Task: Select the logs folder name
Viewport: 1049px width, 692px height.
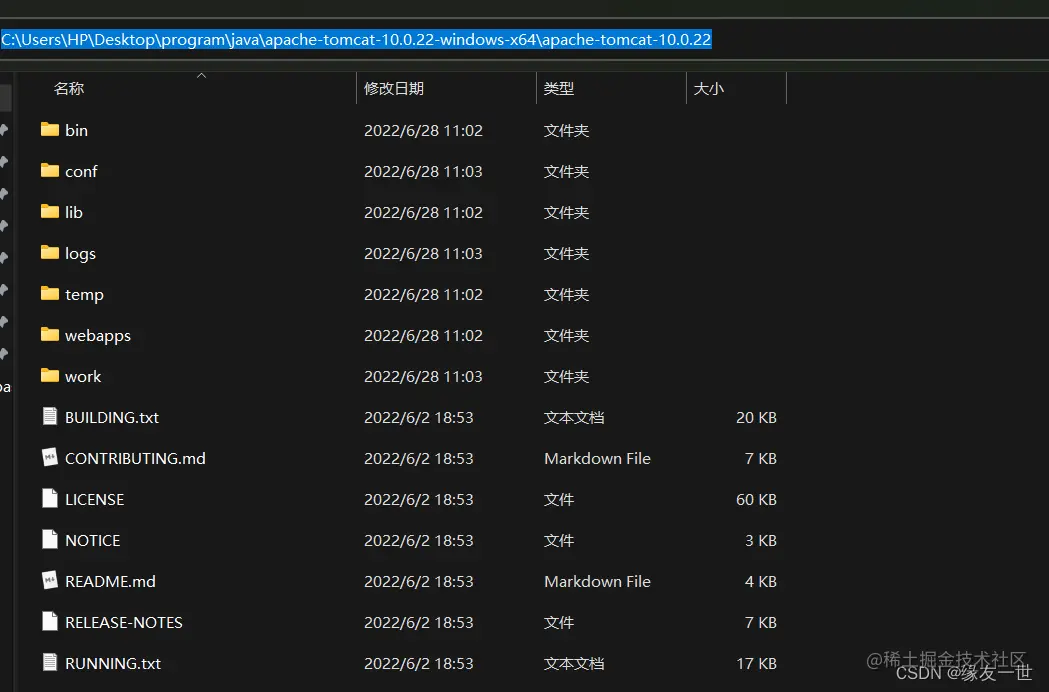Action: (80, 254)
